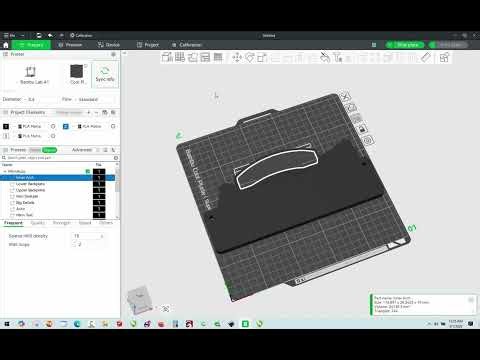
Task: Click the plate arrange icon beside the bed
Action: (x=357, y=118)
